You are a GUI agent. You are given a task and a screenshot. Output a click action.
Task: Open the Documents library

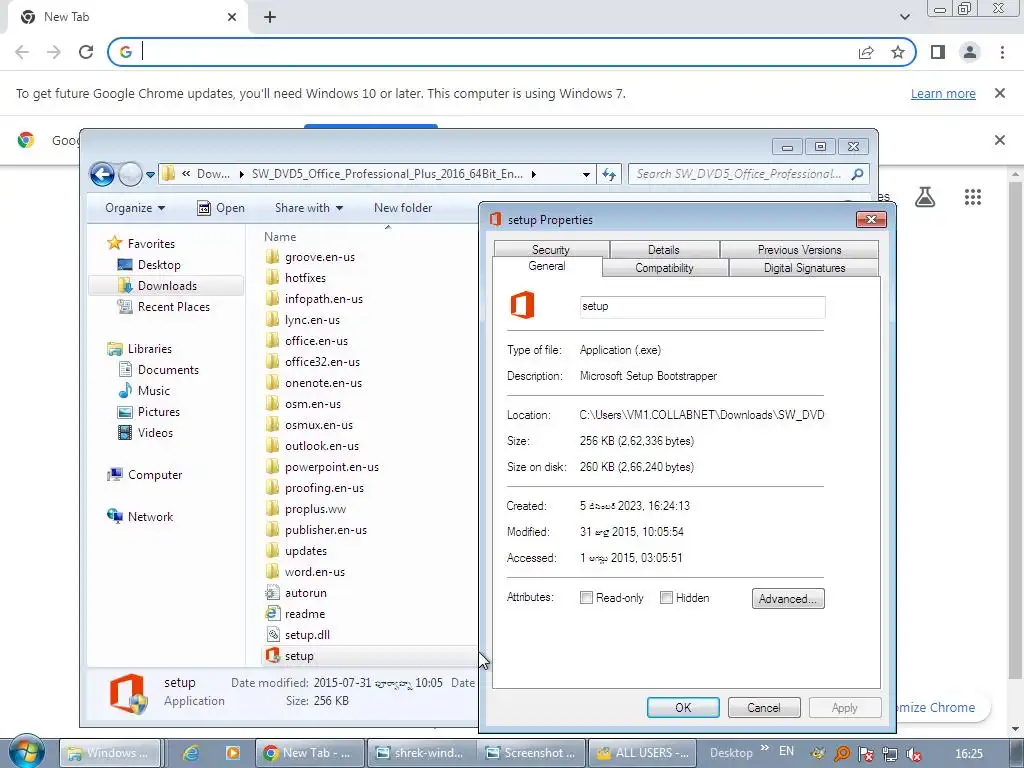(168, 370)
